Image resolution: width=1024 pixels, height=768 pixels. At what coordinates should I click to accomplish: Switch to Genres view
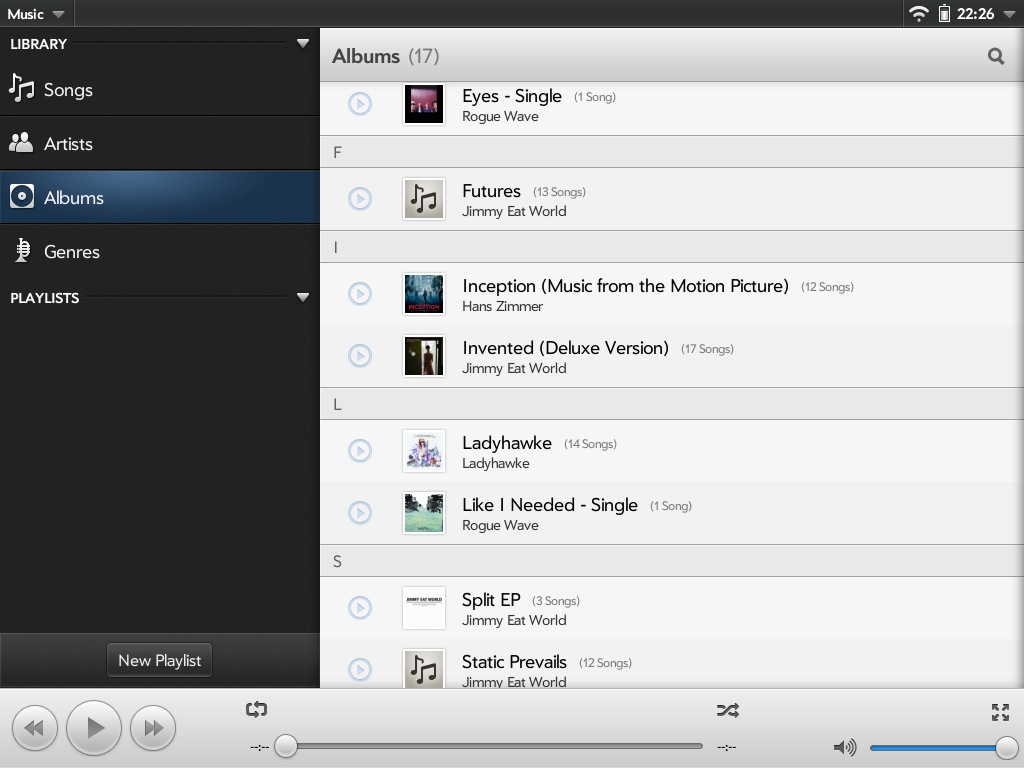159,251
